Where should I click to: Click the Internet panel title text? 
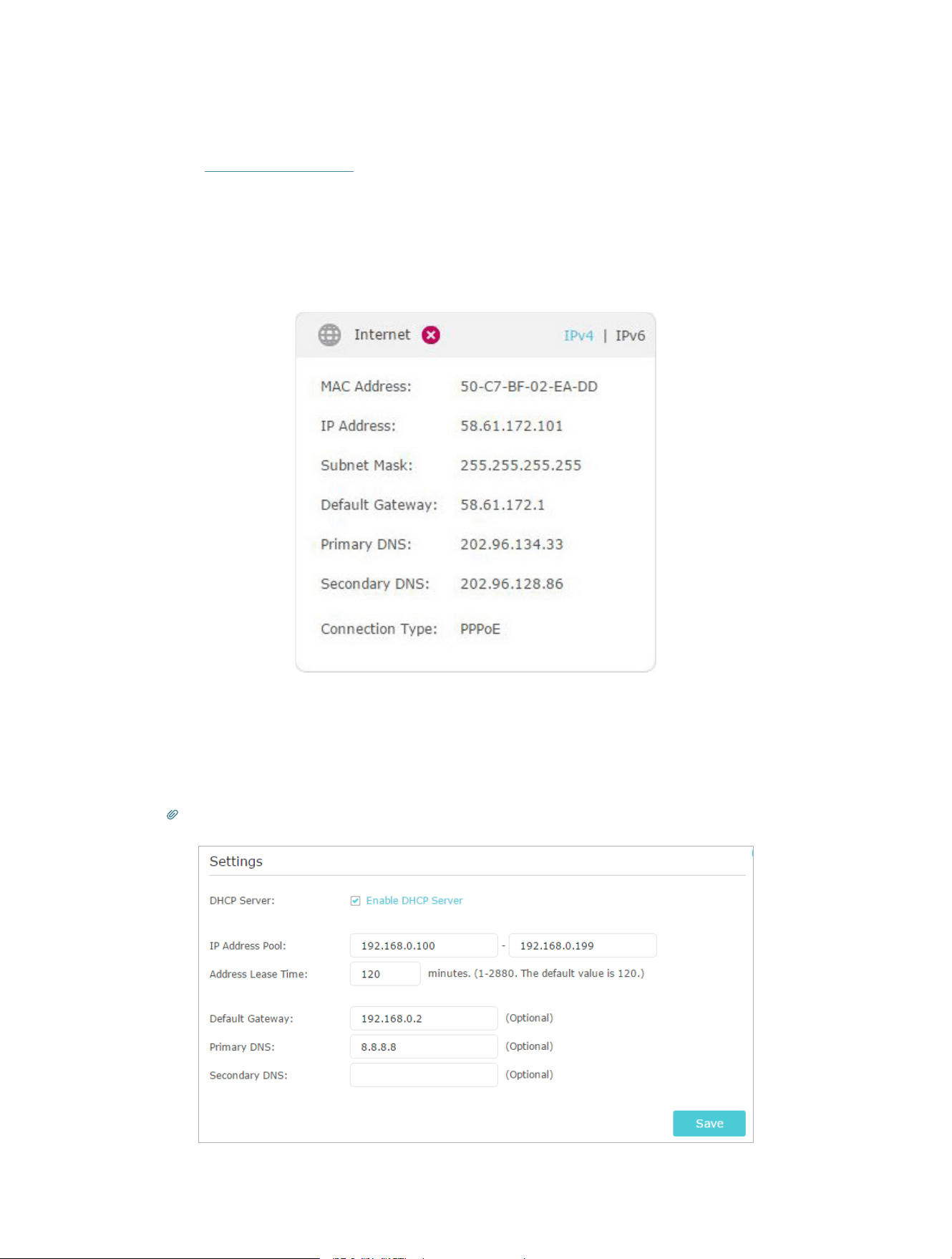382,334
